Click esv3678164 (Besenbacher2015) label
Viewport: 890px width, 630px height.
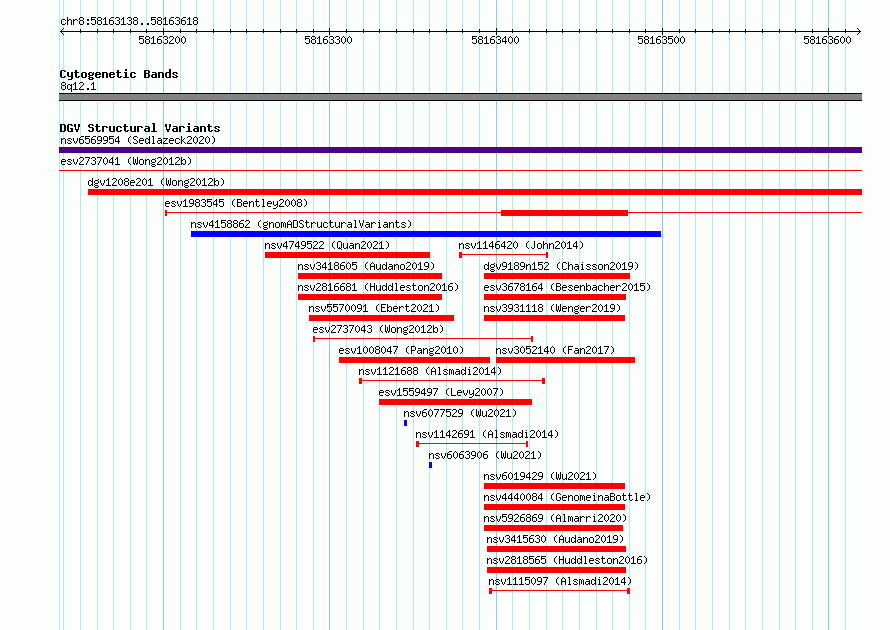tap(567, 287)
